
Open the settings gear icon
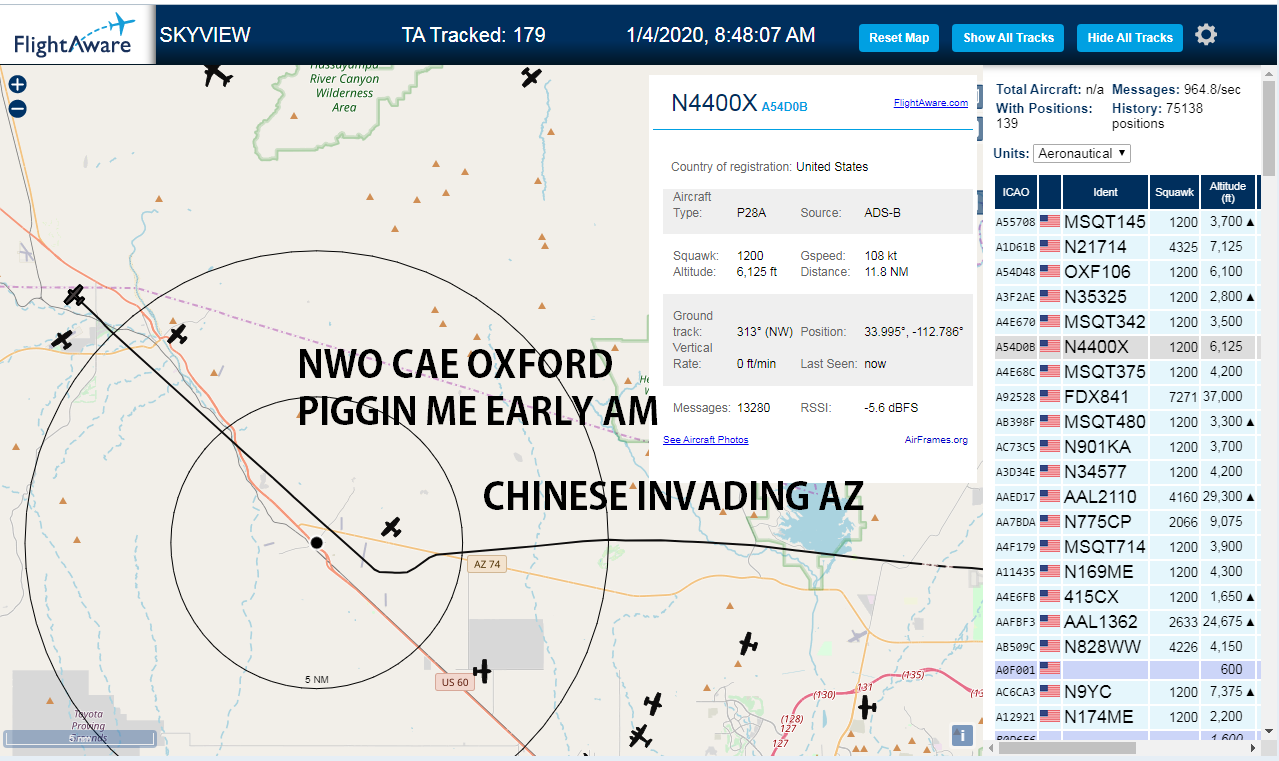[x=1206, y=35]
